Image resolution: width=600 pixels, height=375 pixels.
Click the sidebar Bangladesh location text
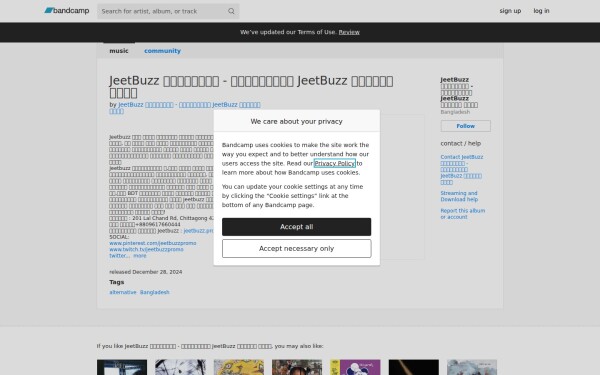(x=455, y=112)
